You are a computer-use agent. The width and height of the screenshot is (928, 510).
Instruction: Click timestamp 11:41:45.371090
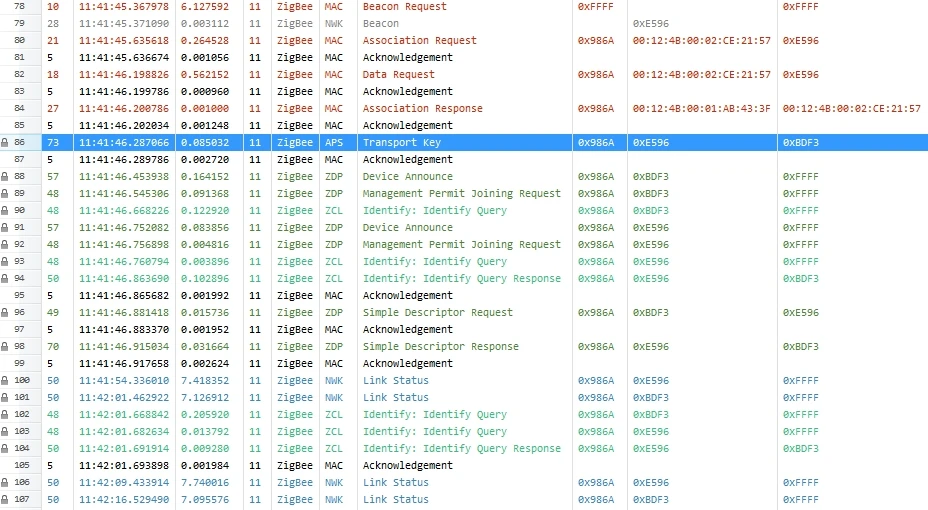coord(124,24)
